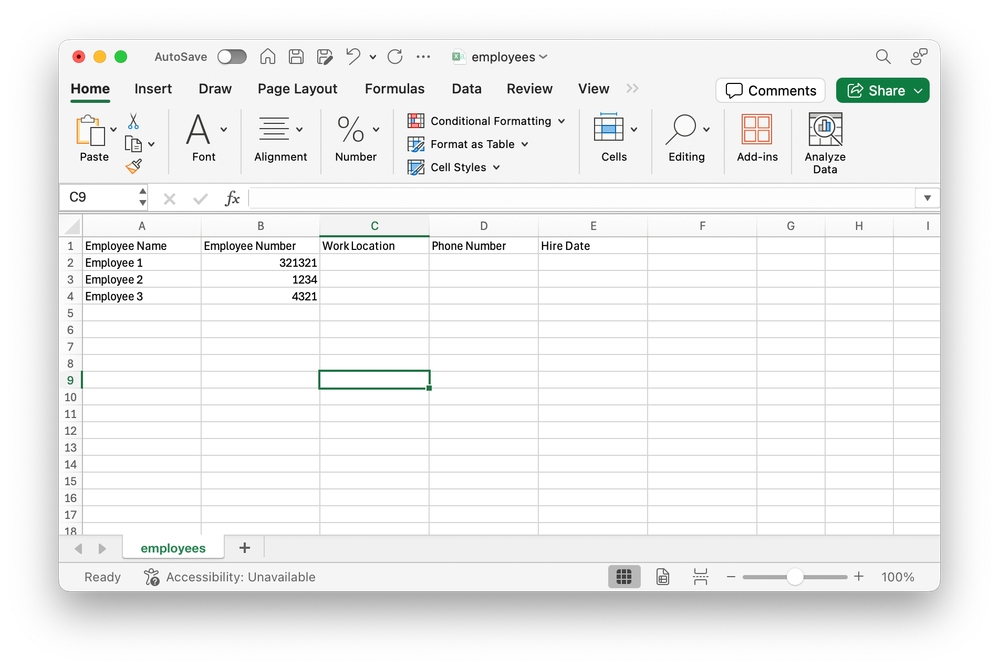999x669 pixels.
Task: Add a new sheet with the plus button
Action: pyautogui.click(x=244, y=548)
